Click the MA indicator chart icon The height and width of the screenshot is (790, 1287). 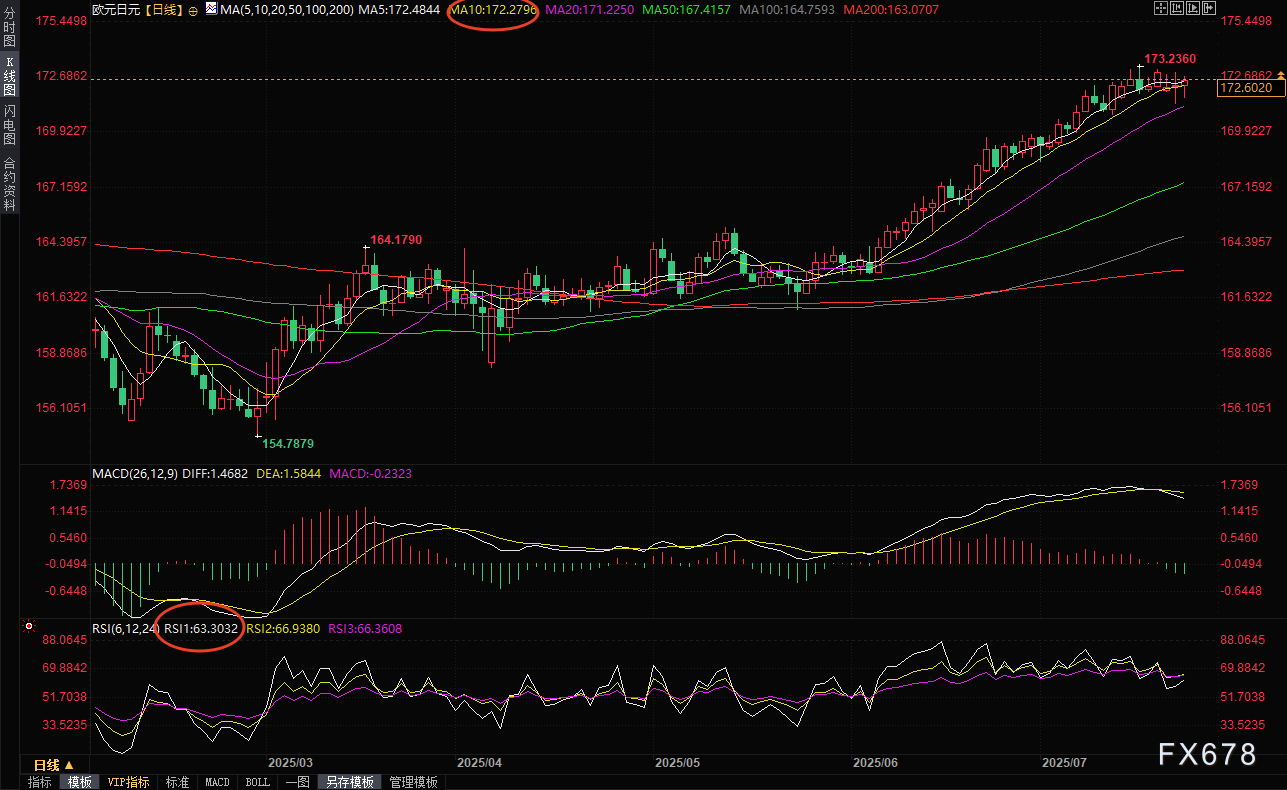point(209,8)
